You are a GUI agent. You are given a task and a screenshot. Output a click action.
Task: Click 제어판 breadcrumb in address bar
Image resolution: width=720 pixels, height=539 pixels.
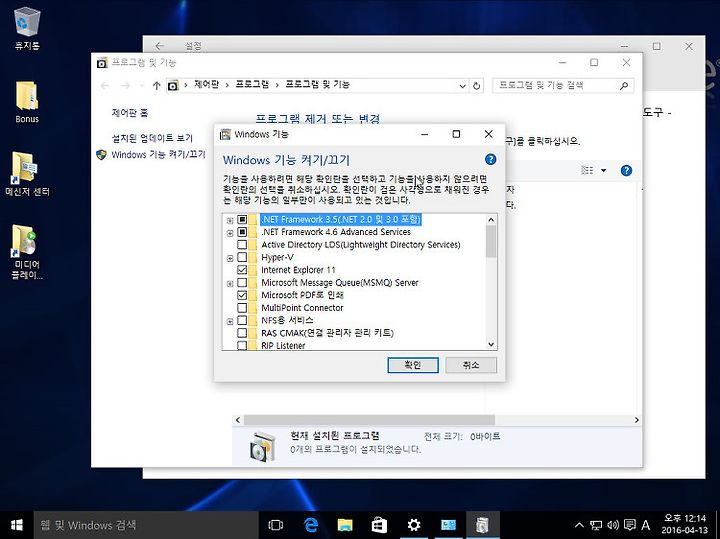[x=206, y=84]
